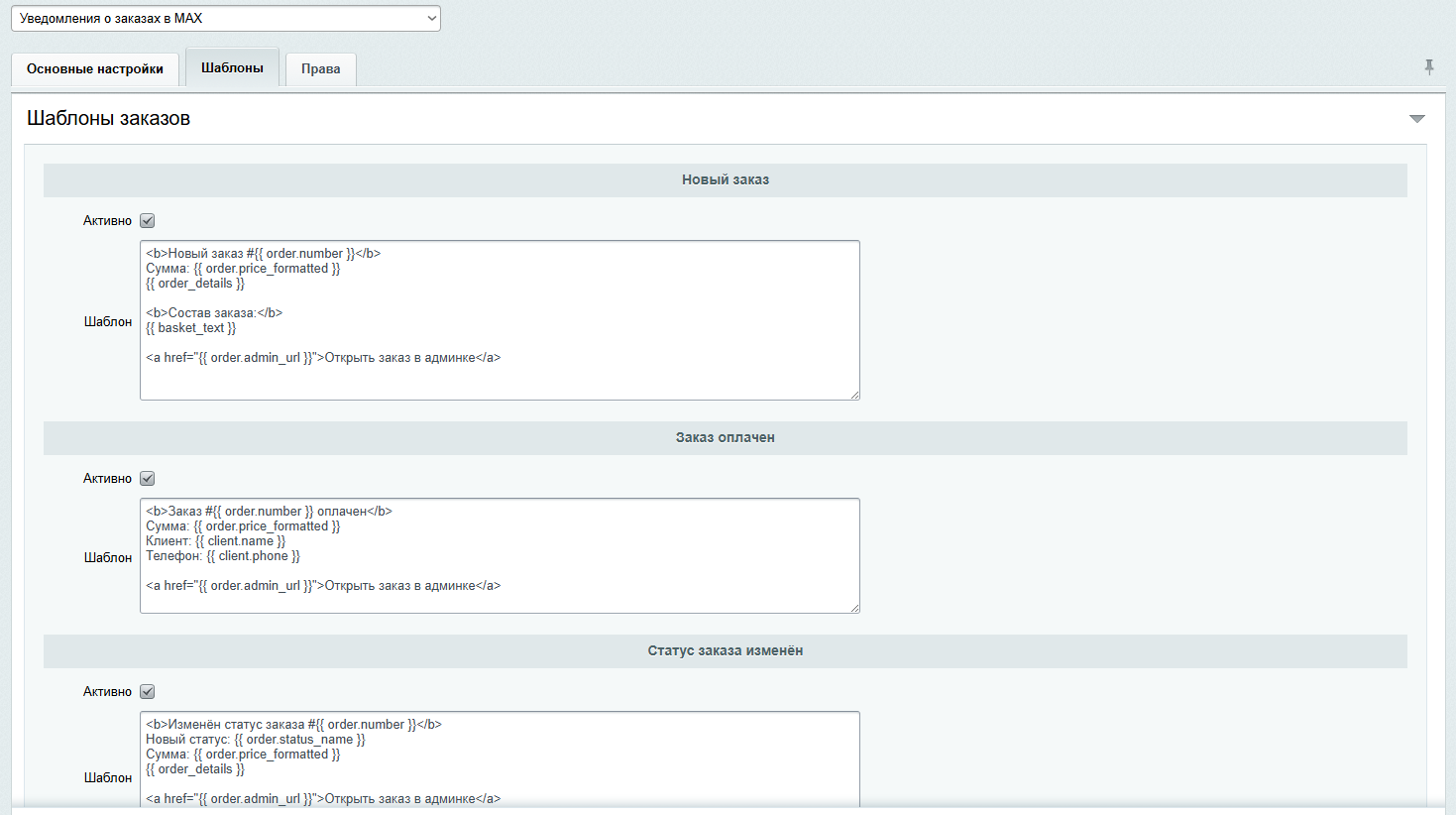The width and height of the screenshot is (1456, 815).
Task: Click the "Шаблон" label beside Новый заказ textarea
Action: (x=108, y=321)
